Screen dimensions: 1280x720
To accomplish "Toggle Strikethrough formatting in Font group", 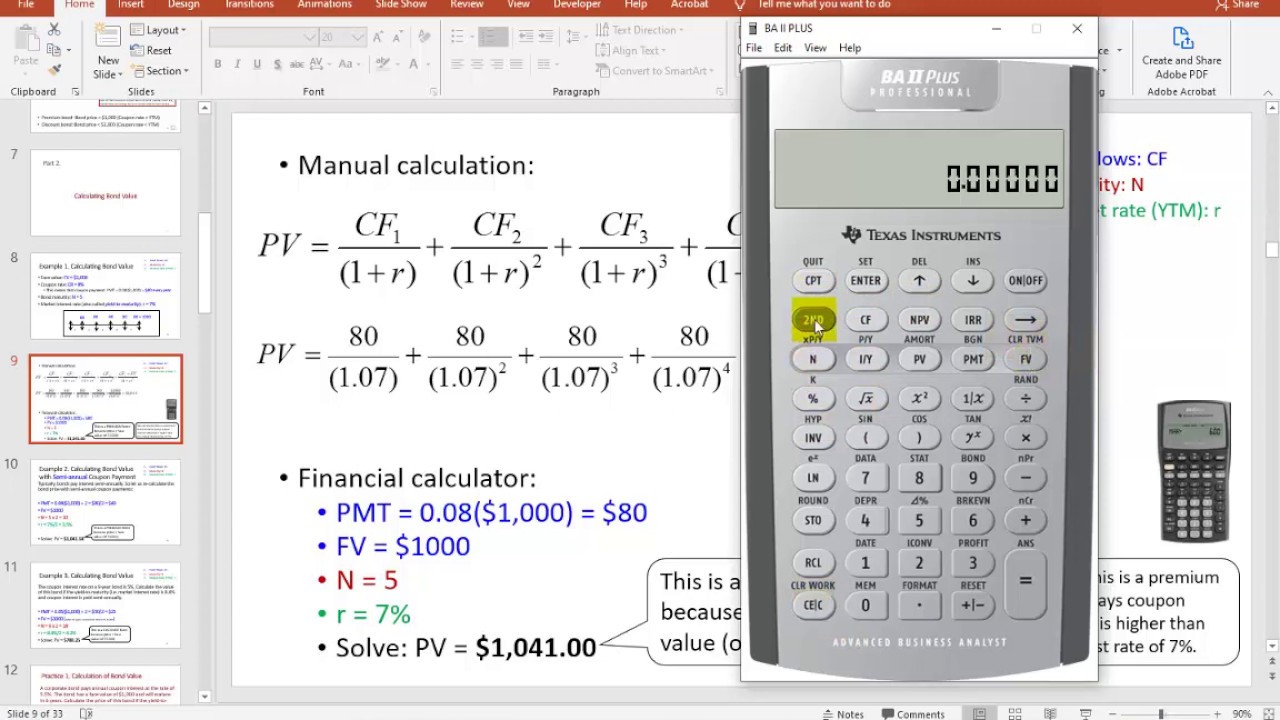I will (x=297, y=64).
